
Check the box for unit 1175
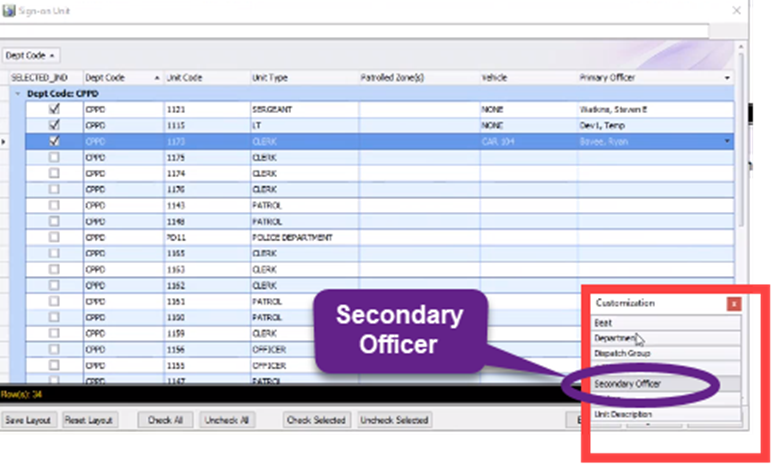pos(54,157)
